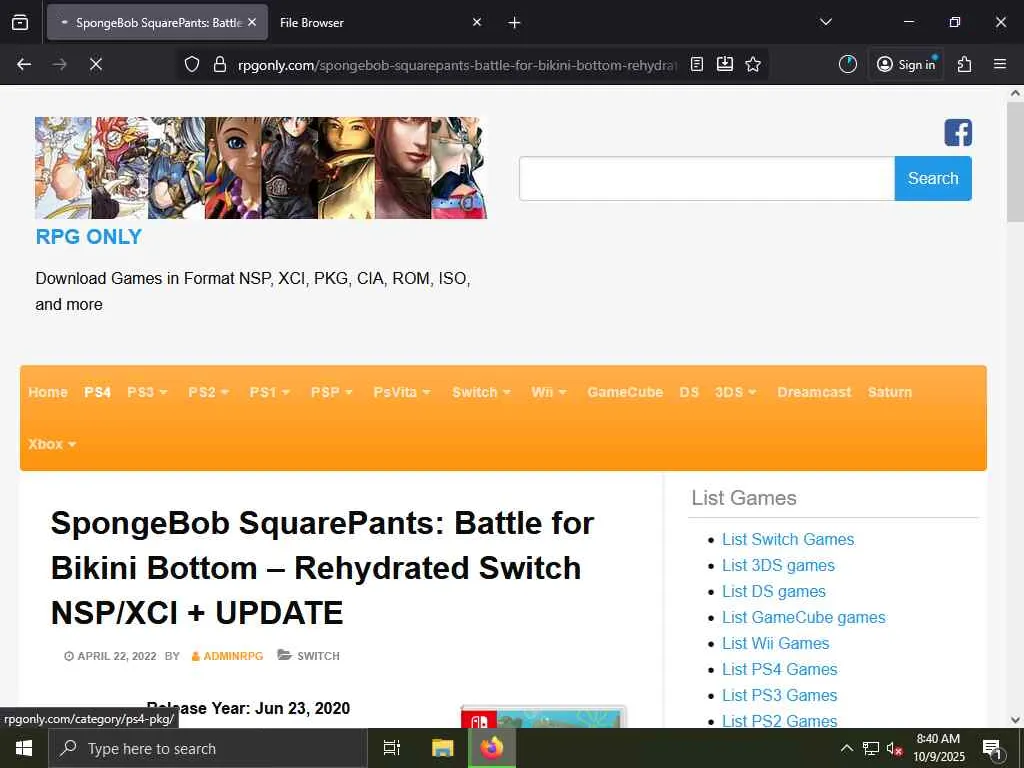Click the page vertical scrollbar thumb
Screen dimensions: 1024x768
pos(1015,162)
